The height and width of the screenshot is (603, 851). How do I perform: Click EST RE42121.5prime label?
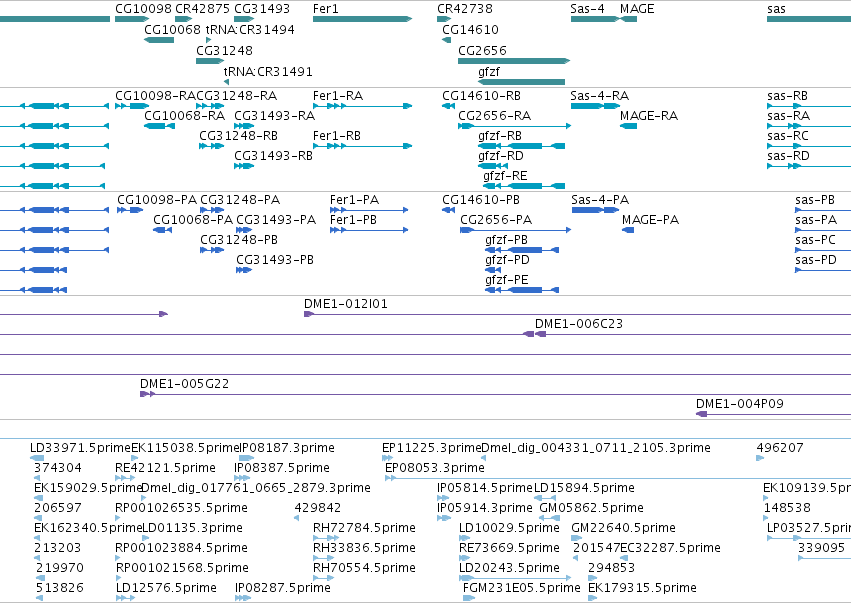pos(166,468)
